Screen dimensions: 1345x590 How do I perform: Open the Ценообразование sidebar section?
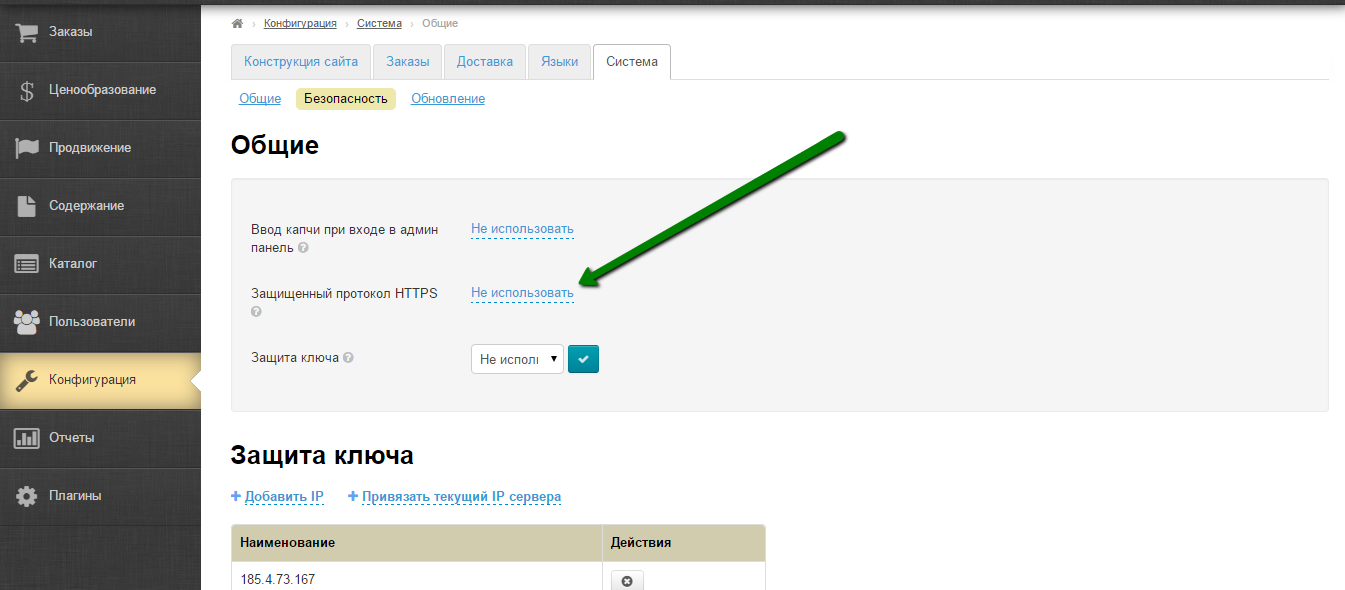pos(100,90)
